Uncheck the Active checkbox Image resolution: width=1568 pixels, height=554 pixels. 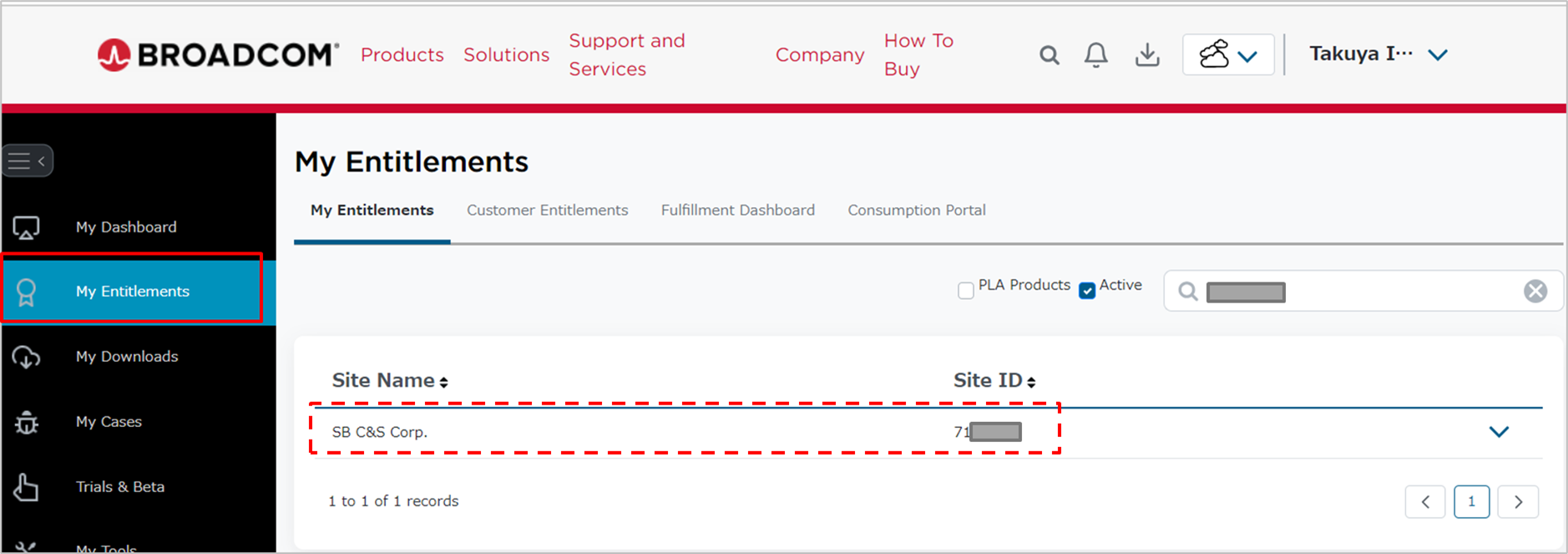click(x=1087, y=291)
